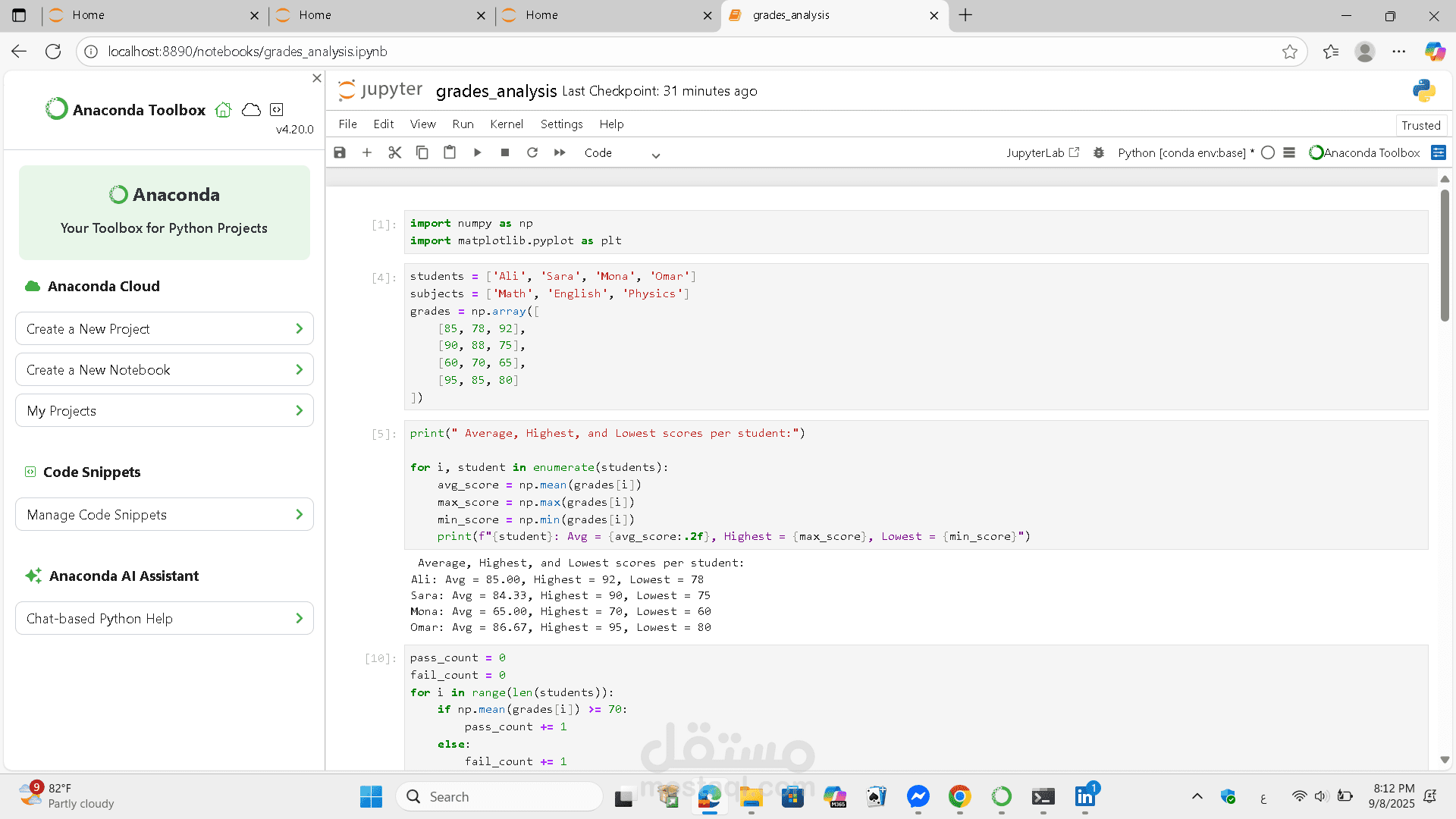Open the File menu
Screen dimensions: 1456x819
pos(347,124)
